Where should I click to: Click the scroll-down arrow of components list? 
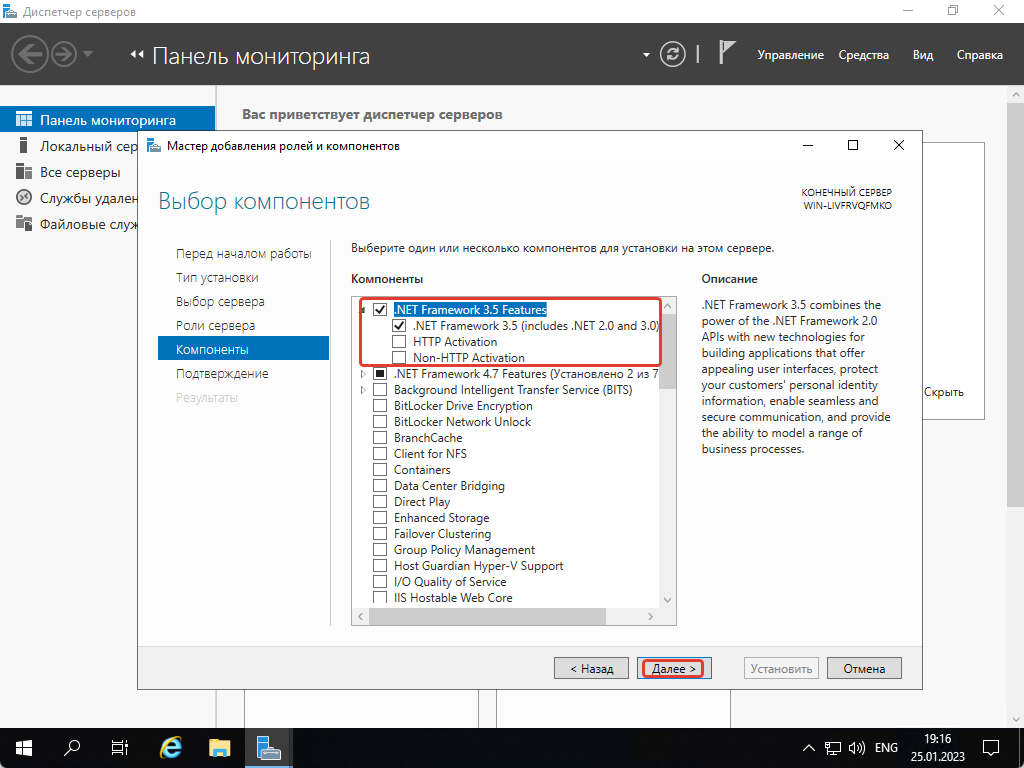tap(667, 600)
